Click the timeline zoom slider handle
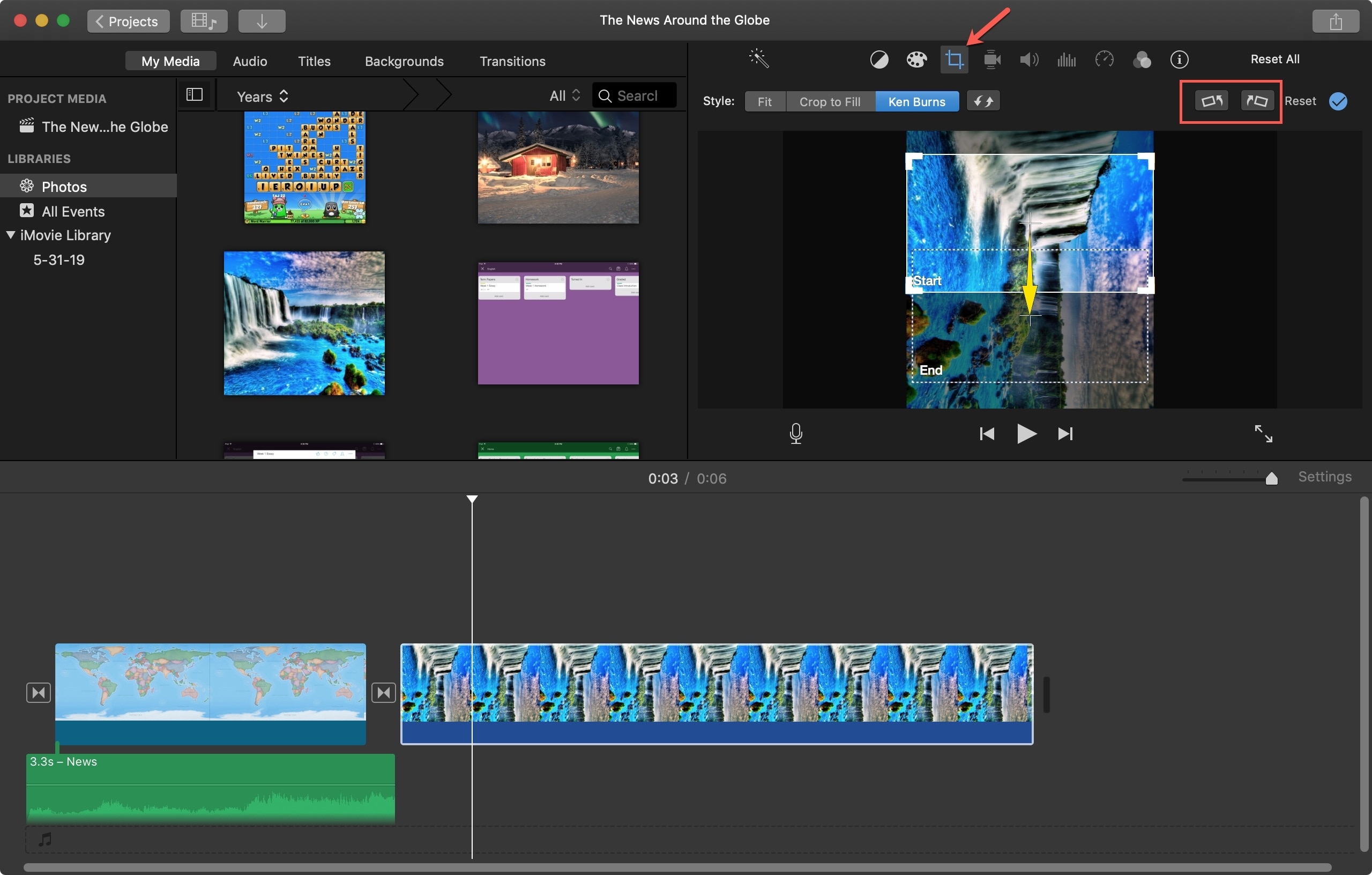 click(x=1271, y=478)
